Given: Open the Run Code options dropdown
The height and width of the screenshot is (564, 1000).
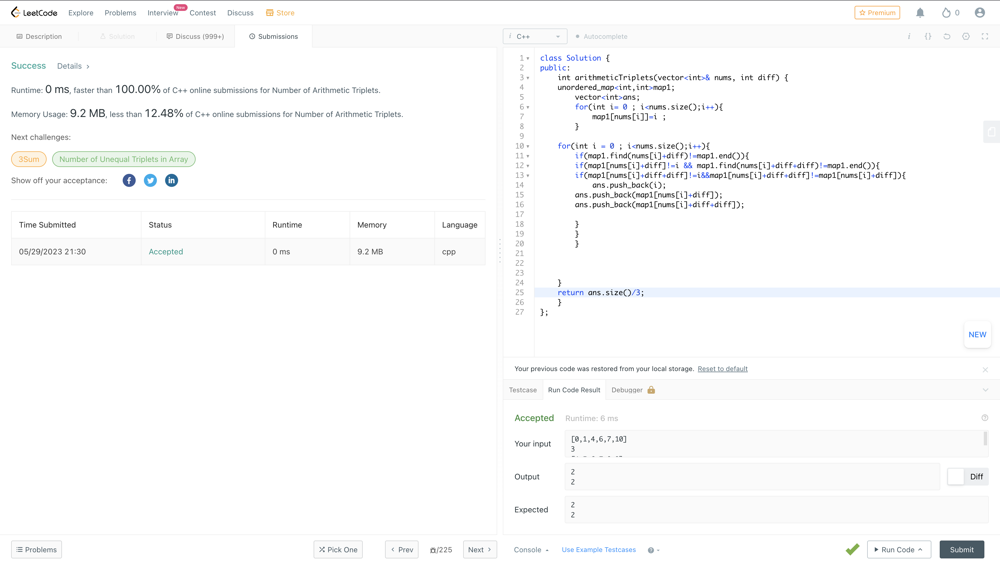Looking at the screenshot, I should click(920, 550).
